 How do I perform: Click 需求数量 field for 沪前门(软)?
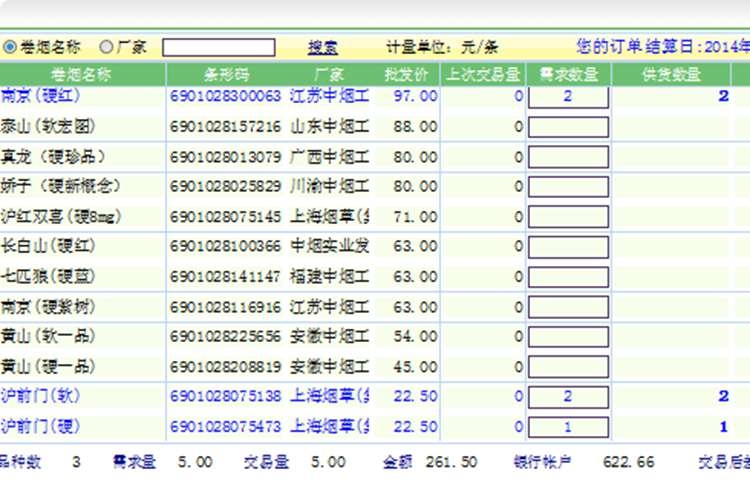[x=568, y=397]
